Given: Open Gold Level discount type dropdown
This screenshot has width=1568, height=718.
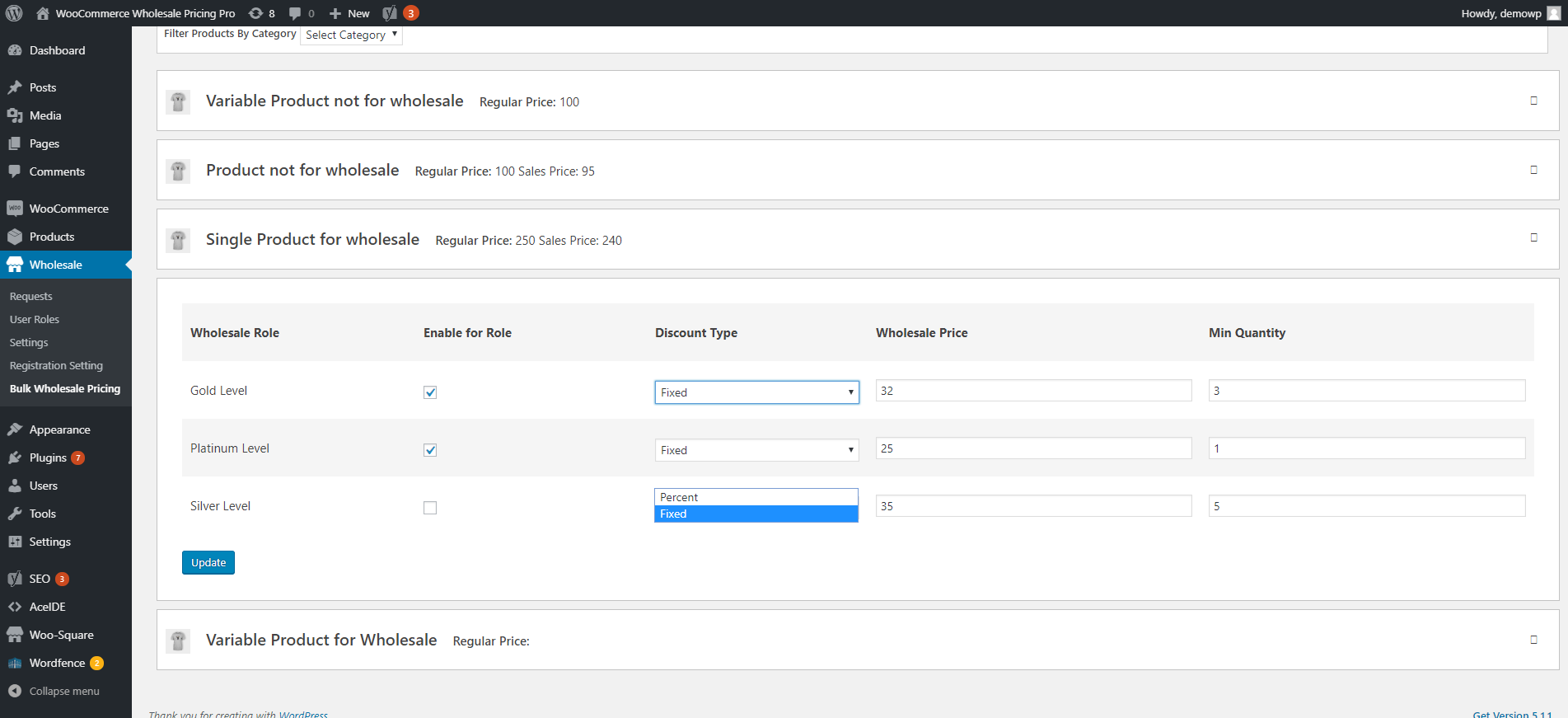Looking at the screenshot, I should 756,392.
